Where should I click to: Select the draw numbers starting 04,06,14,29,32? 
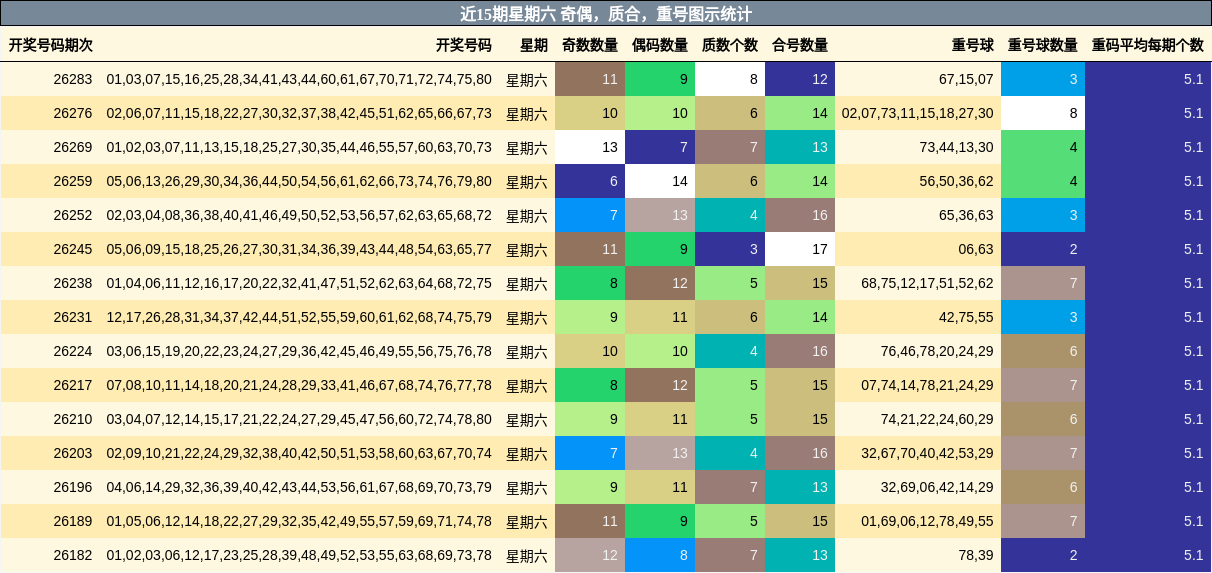tap(299, 487)
